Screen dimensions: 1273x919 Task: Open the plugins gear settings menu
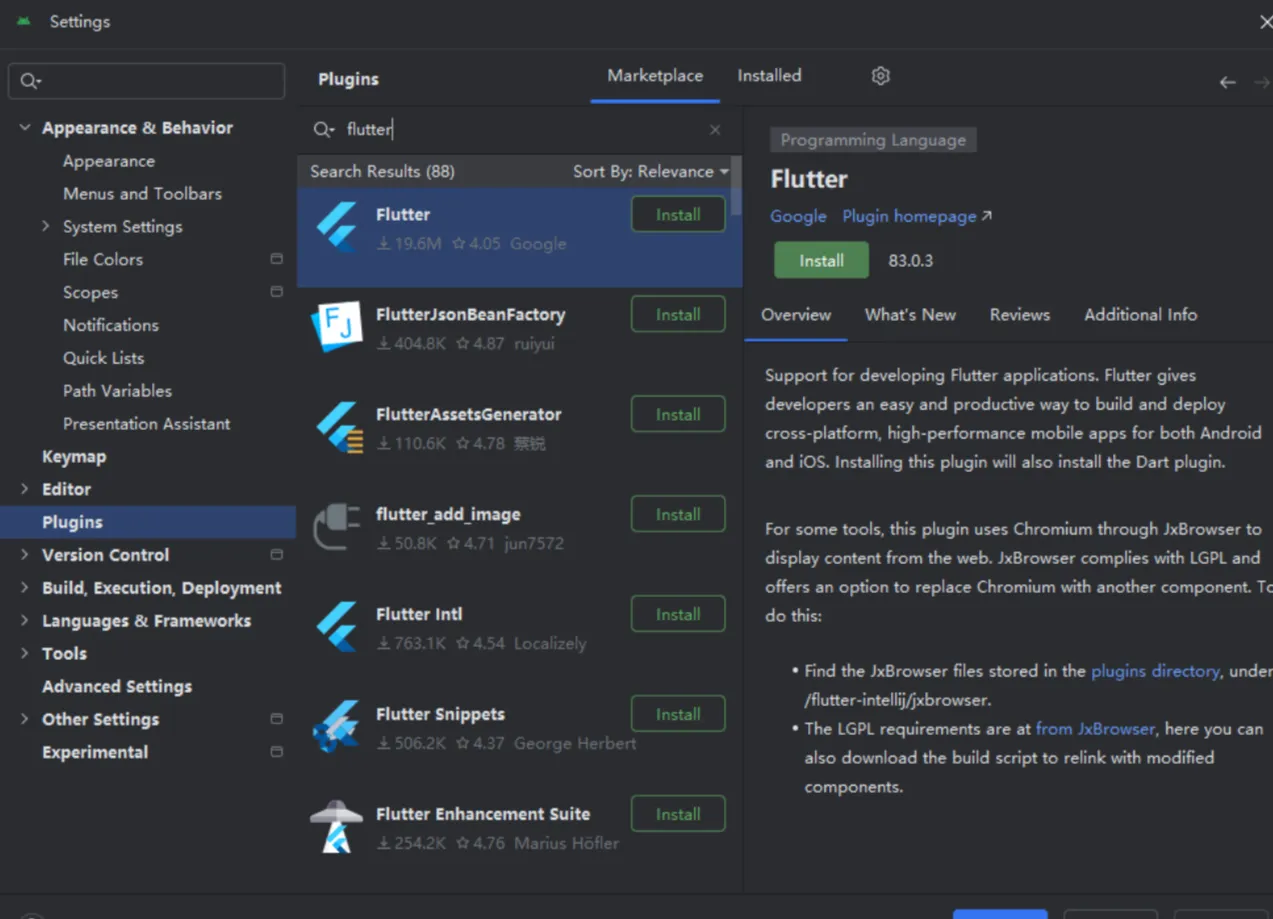pos(880,76)
